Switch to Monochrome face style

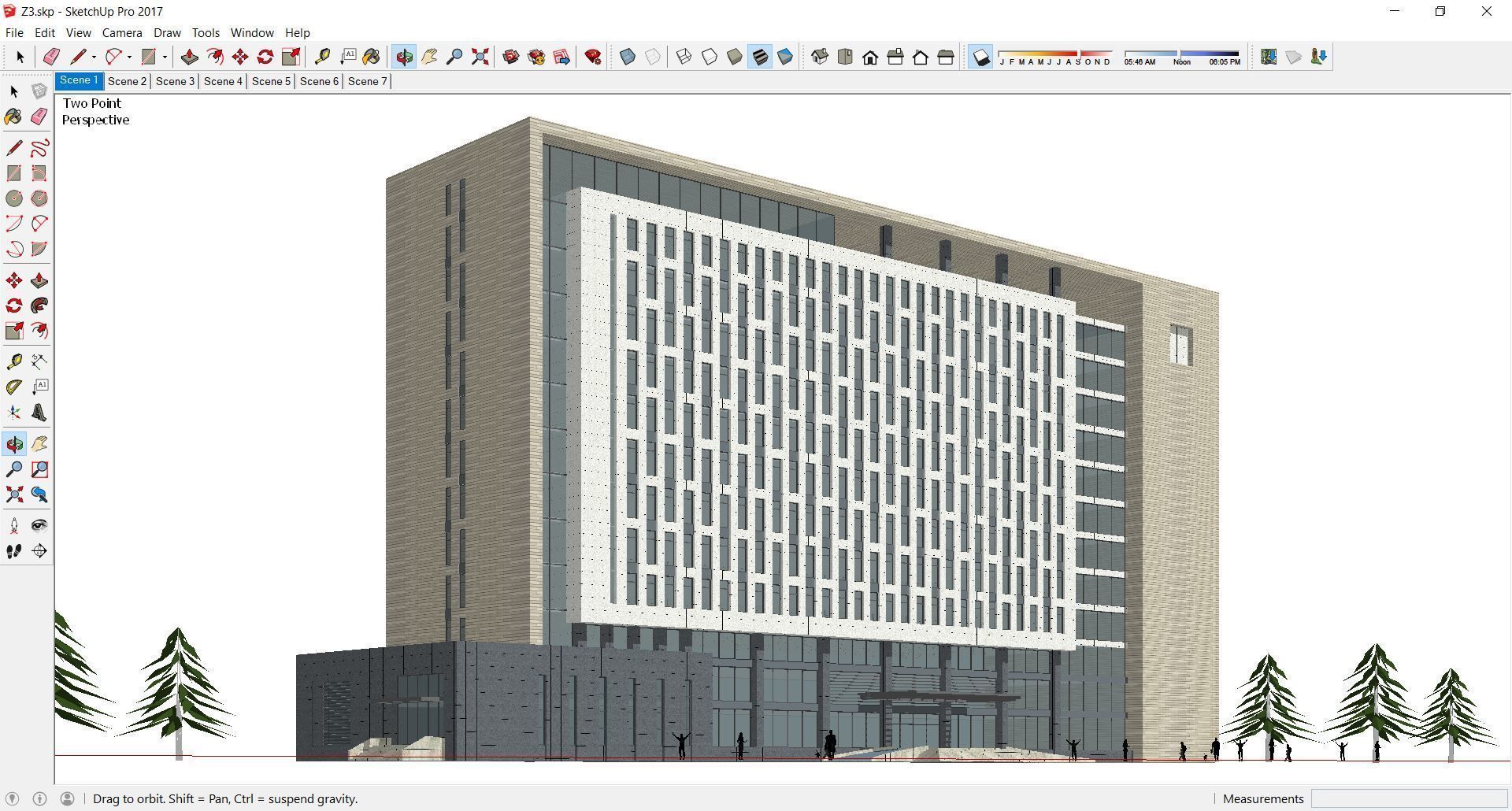pyautogui.click(x=785, y=57)
